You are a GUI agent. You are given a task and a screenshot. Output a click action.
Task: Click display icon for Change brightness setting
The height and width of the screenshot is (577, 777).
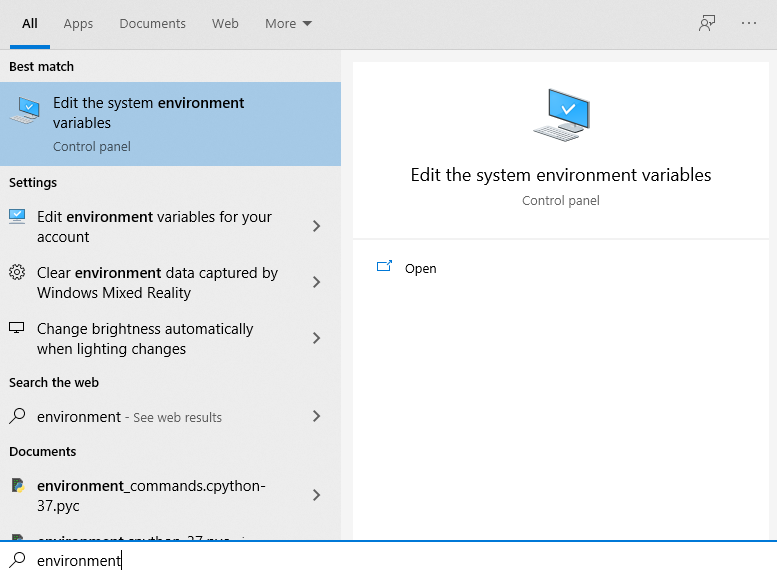(17, 328)
